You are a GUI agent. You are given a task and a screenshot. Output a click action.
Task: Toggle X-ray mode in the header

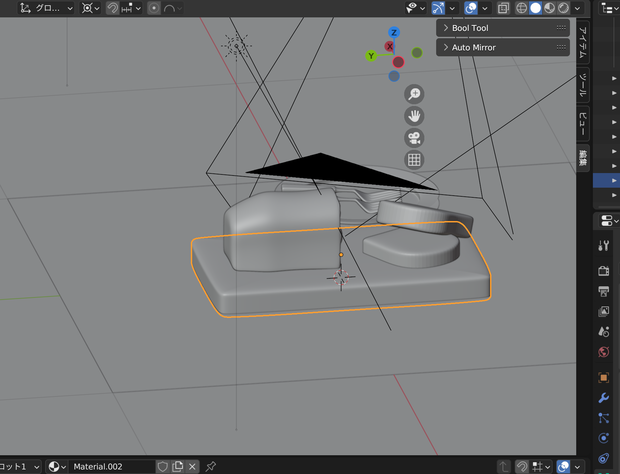(x=503, y=8)
